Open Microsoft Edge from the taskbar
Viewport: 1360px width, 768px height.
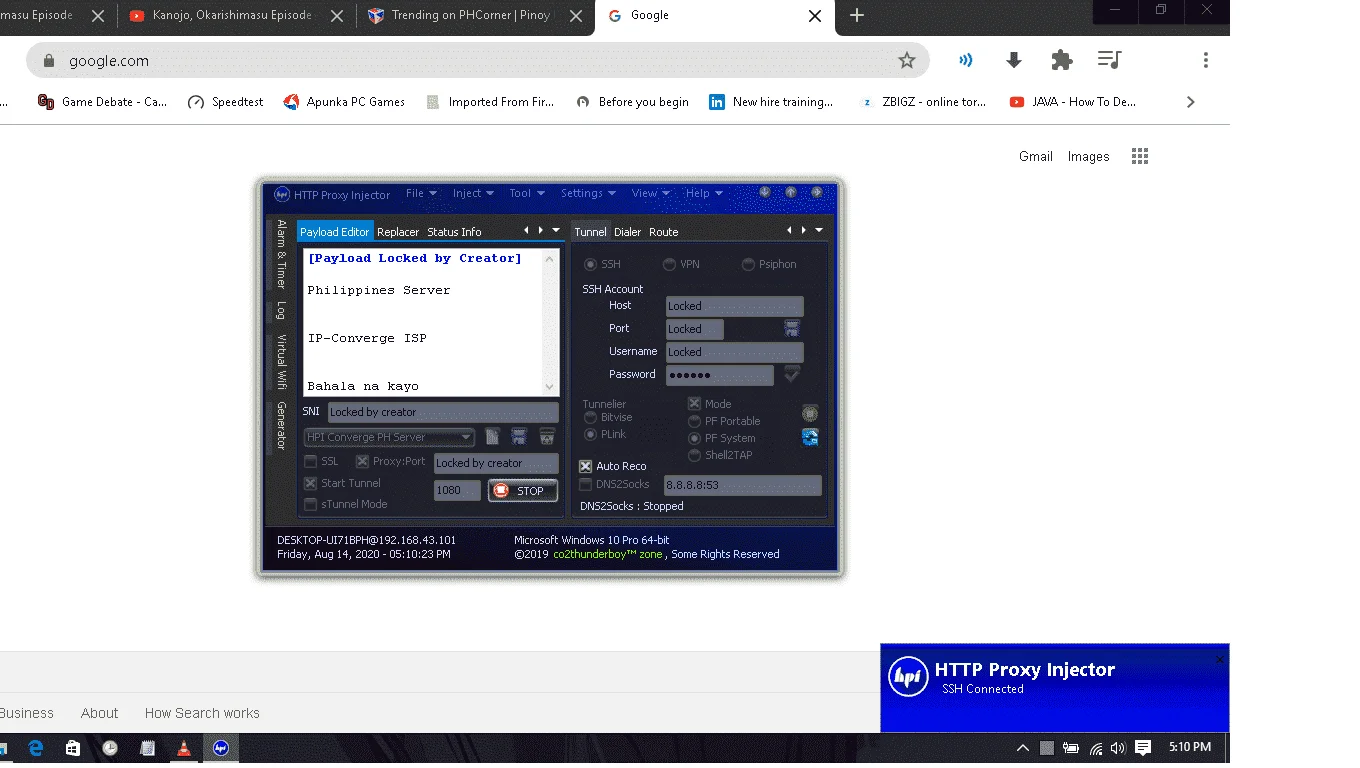click(36, 748)
